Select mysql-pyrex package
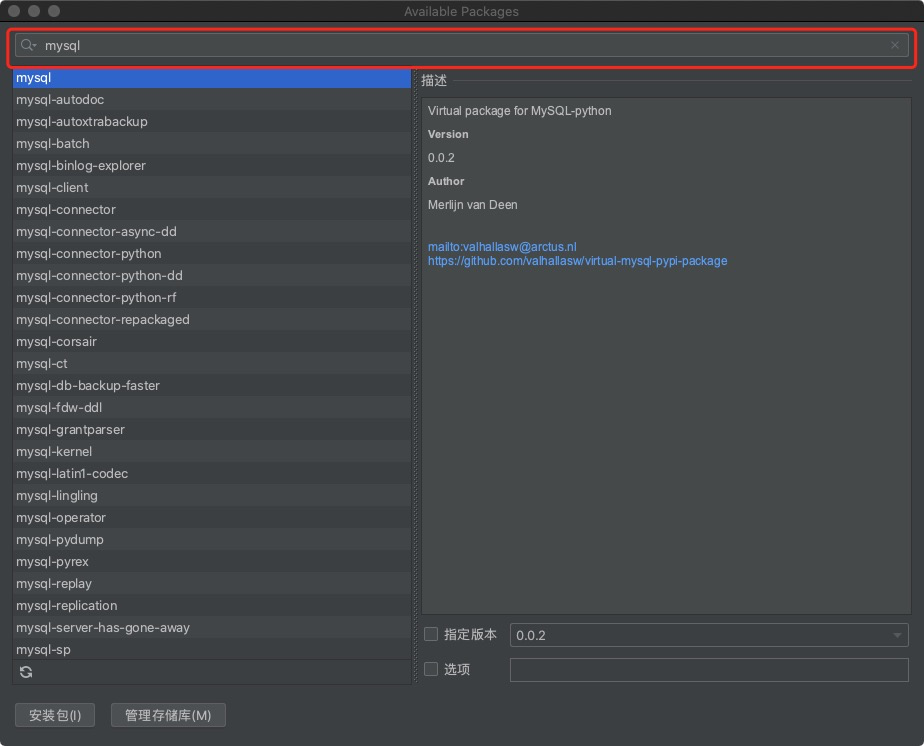 click(x=212, y=562)
